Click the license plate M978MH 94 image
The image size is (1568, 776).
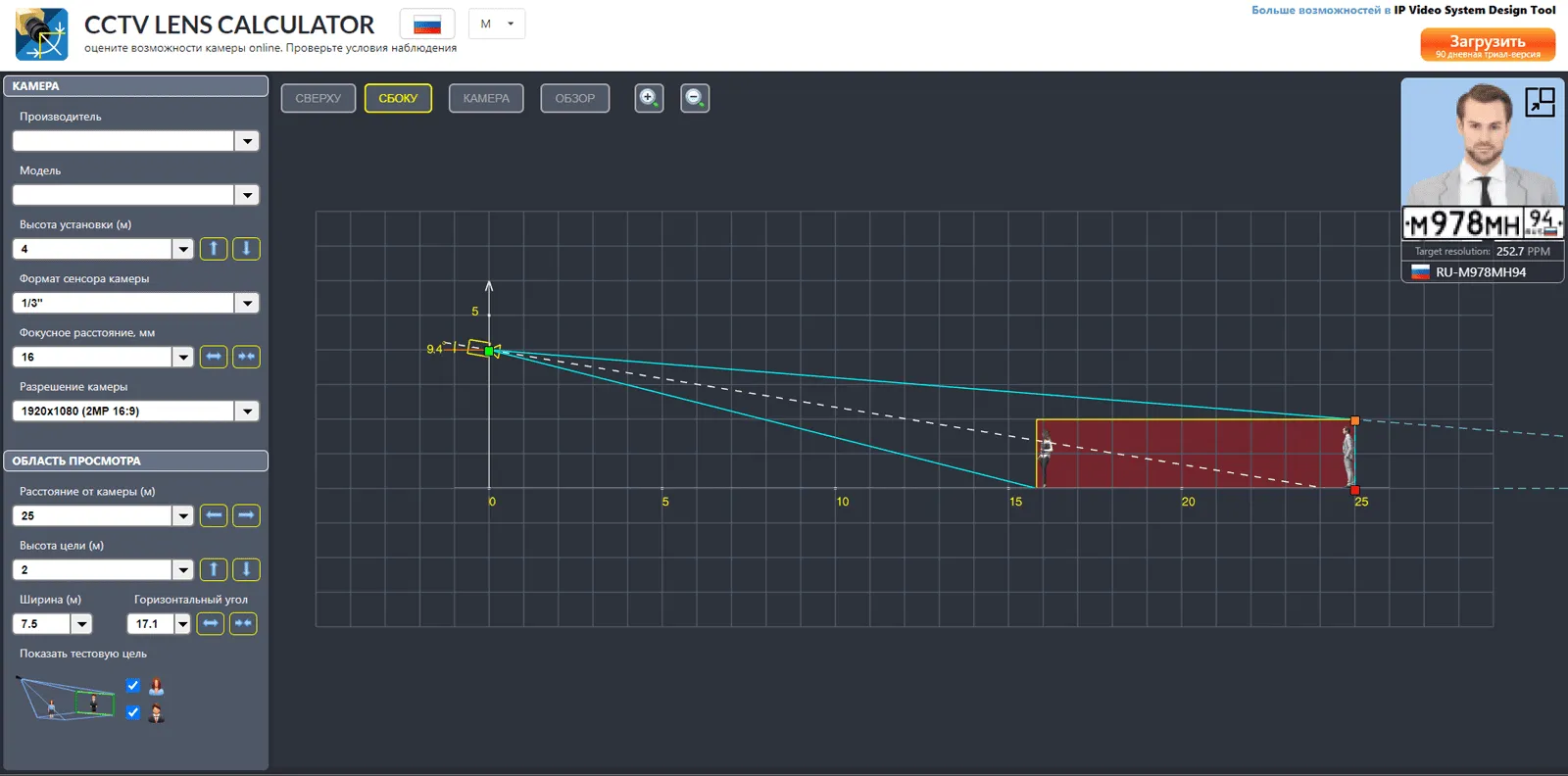click(x=1483, y=223)
